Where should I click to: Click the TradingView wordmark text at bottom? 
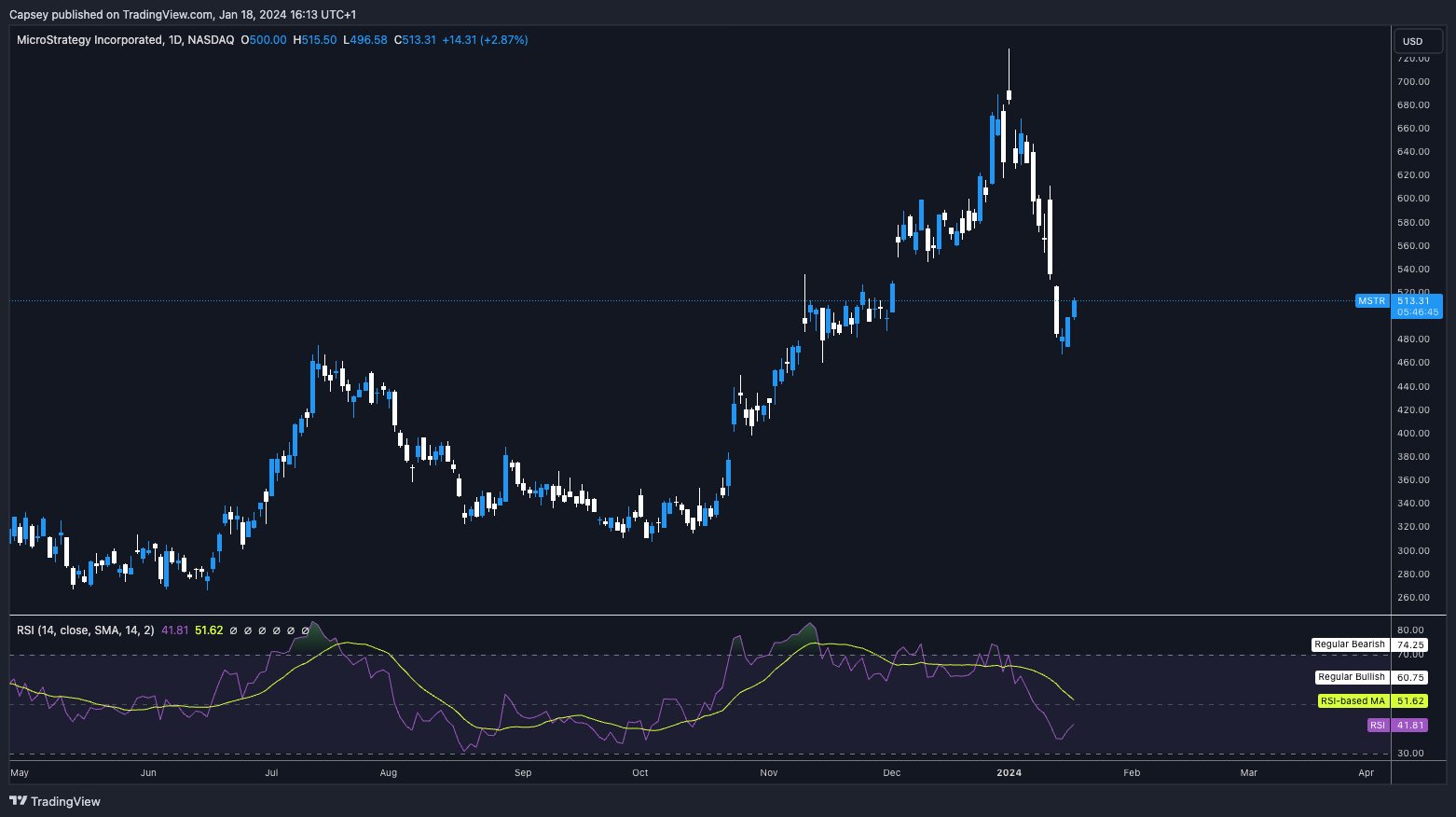tap(65, 801)
